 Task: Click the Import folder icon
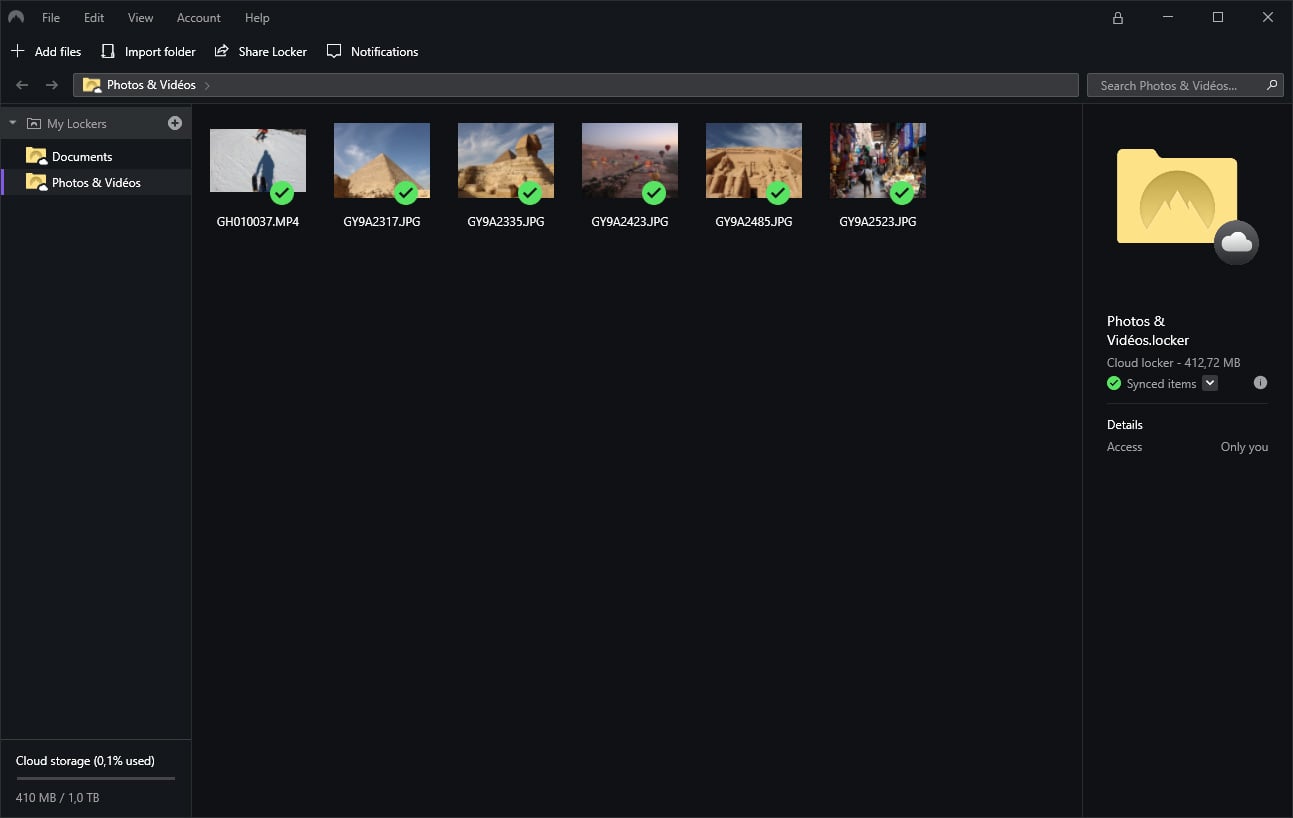pyautogui.click(x=108, y=51)
